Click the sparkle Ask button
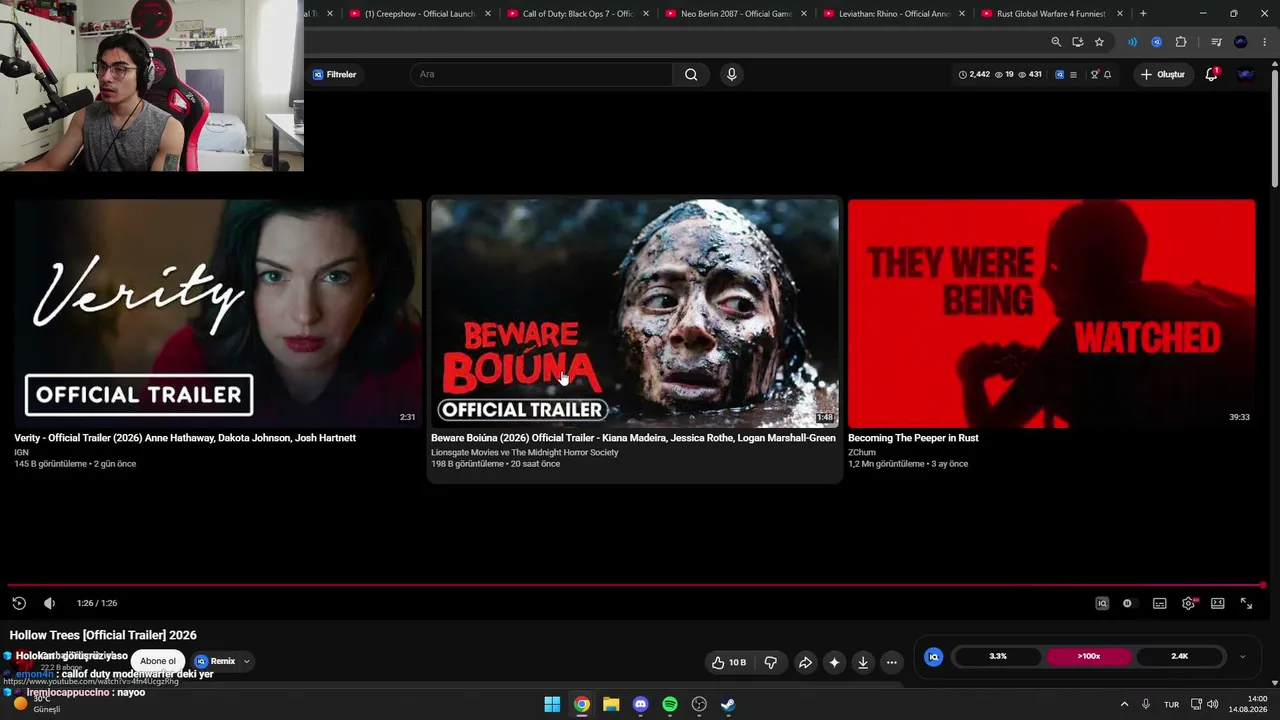 tap(834, 662)
